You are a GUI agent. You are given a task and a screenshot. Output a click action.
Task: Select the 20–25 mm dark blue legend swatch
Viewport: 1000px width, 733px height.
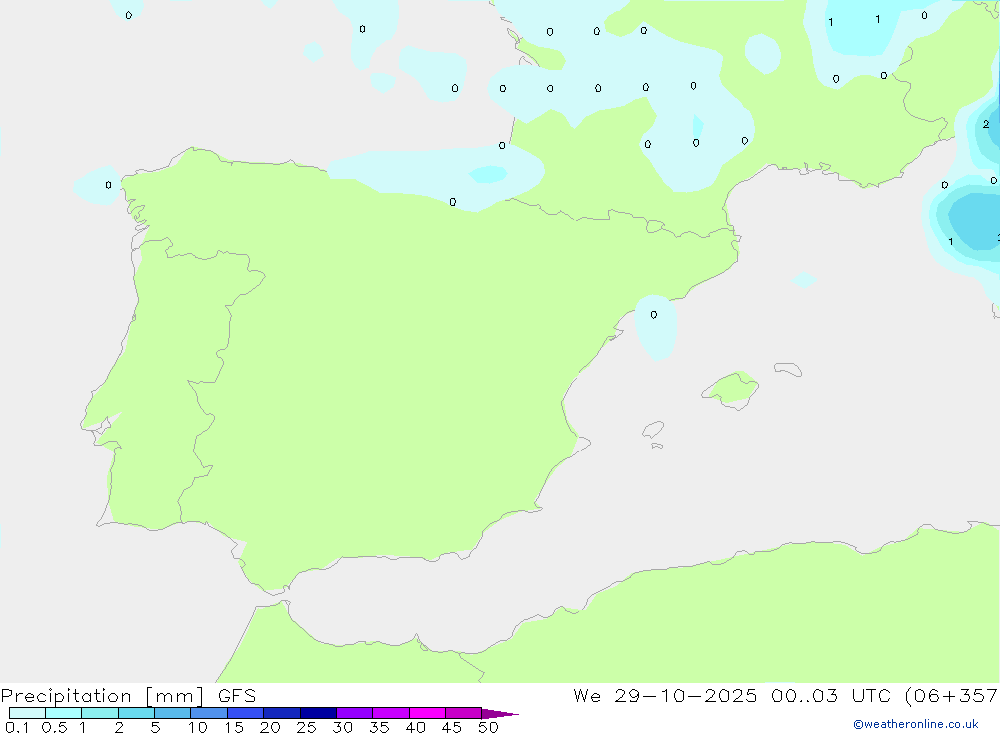click(281, 713)
